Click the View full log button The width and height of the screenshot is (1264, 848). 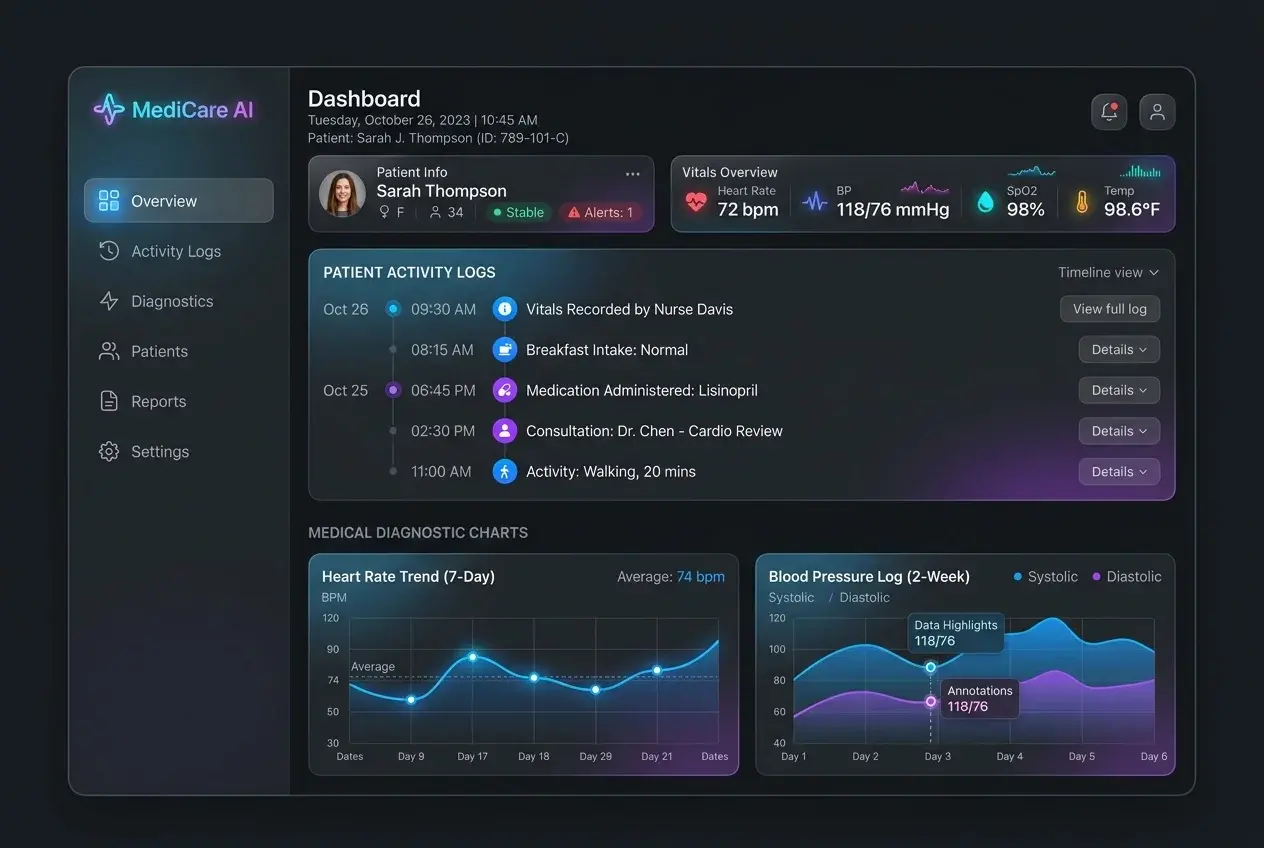pos(1110,309)
